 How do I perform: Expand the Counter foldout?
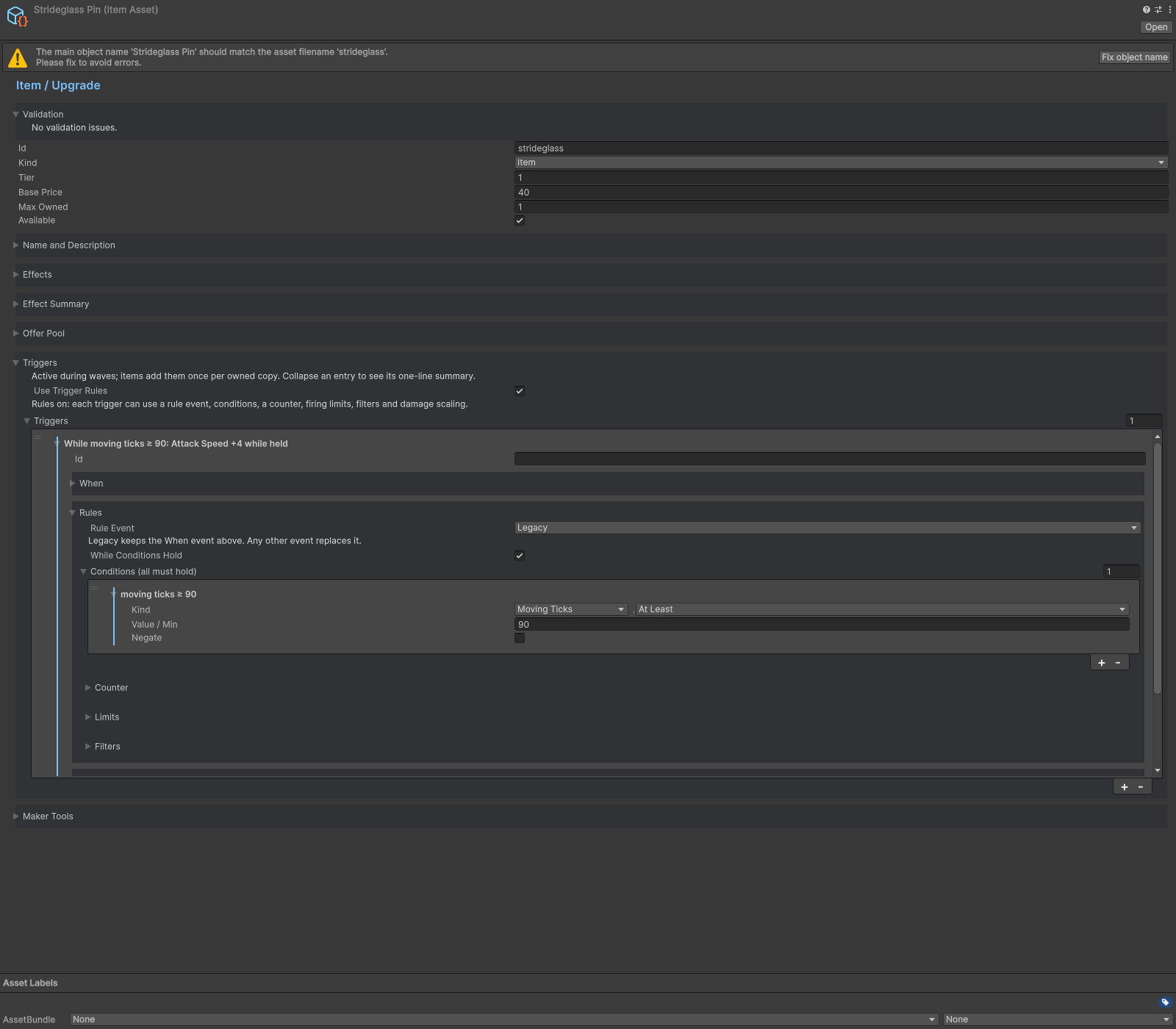click(87, 688)
